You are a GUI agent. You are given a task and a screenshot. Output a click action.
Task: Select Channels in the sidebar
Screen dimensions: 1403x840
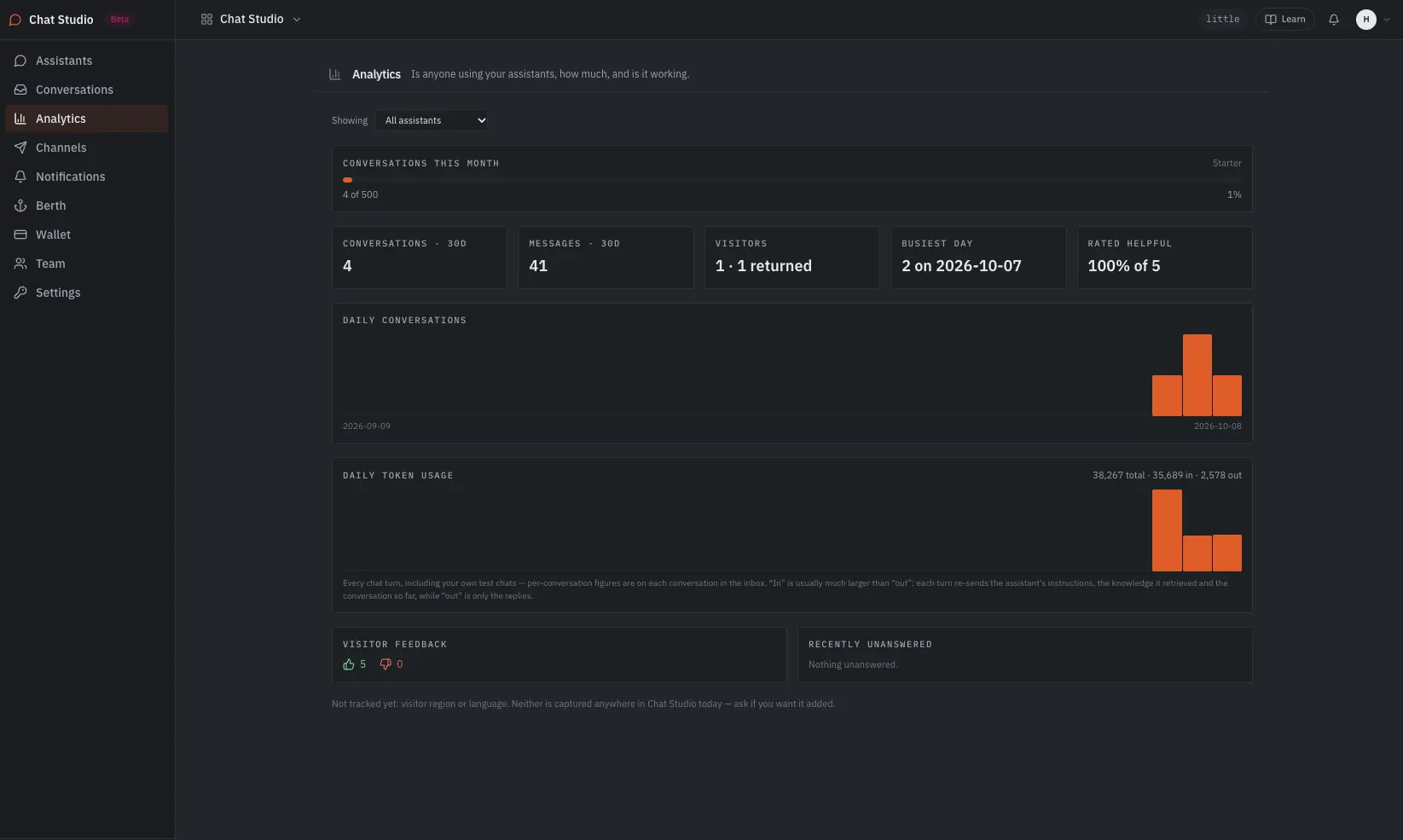(87, 148)
